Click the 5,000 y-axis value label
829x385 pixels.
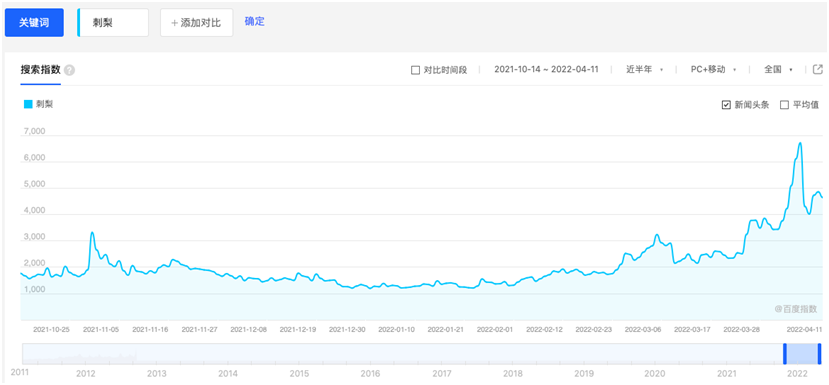point(35,184)
